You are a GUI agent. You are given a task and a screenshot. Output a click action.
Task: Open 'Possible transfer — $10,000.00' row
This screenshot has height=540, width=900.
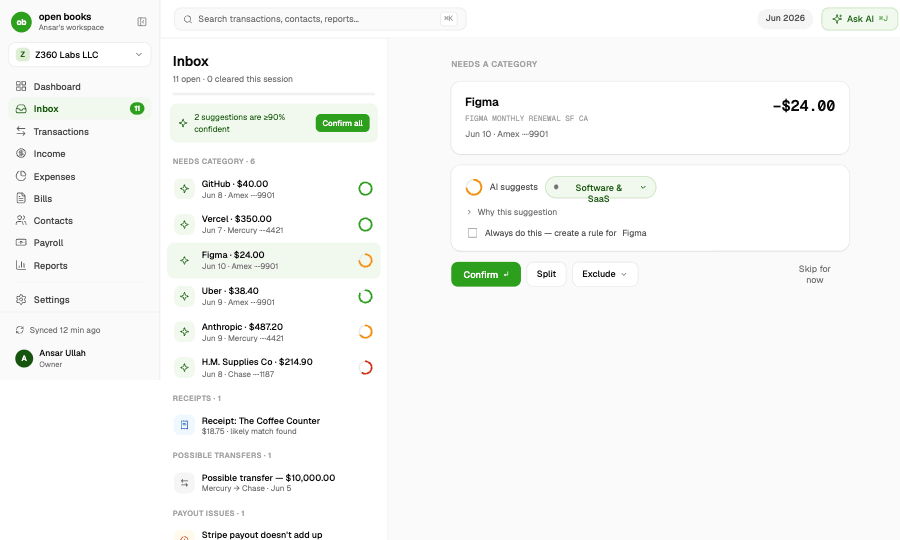click(x=274, y=483)
